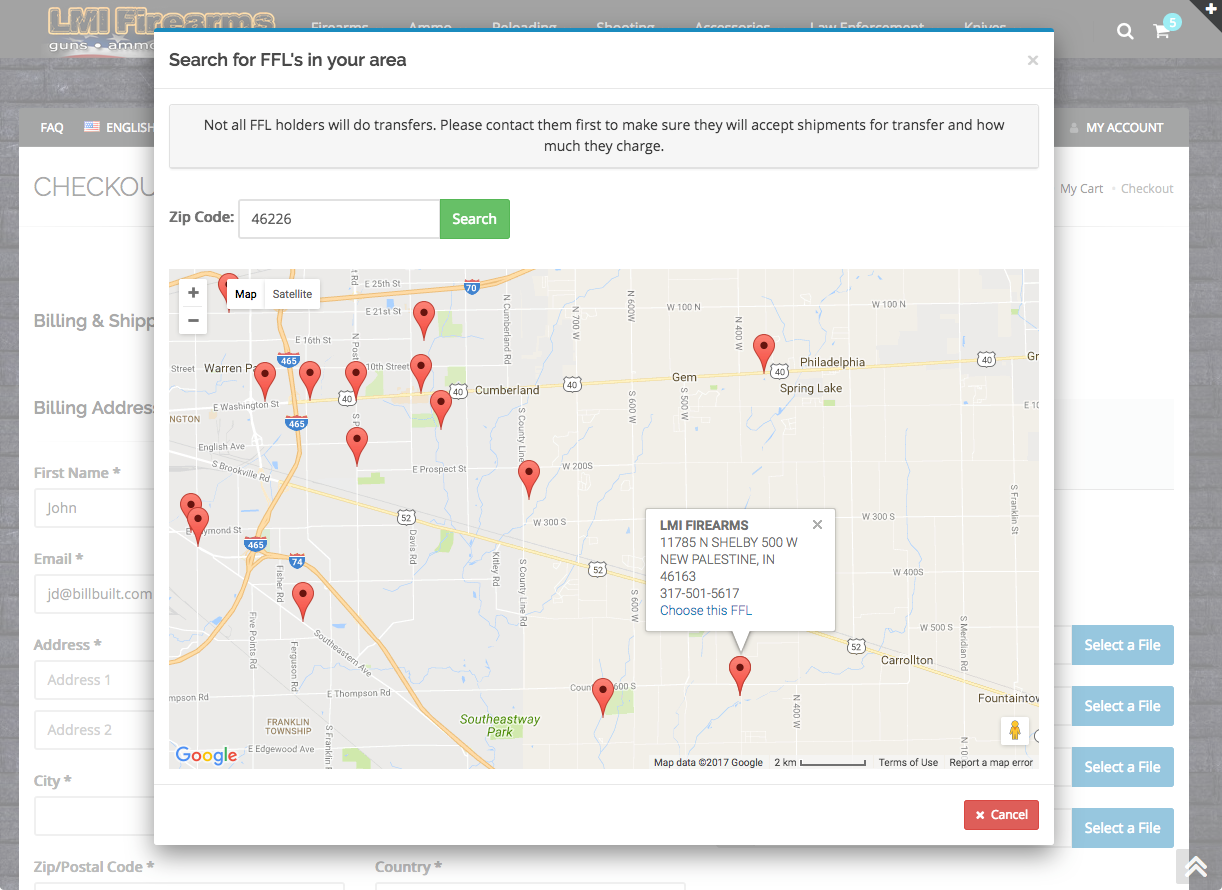Select the map pin near W 200S

529,478
